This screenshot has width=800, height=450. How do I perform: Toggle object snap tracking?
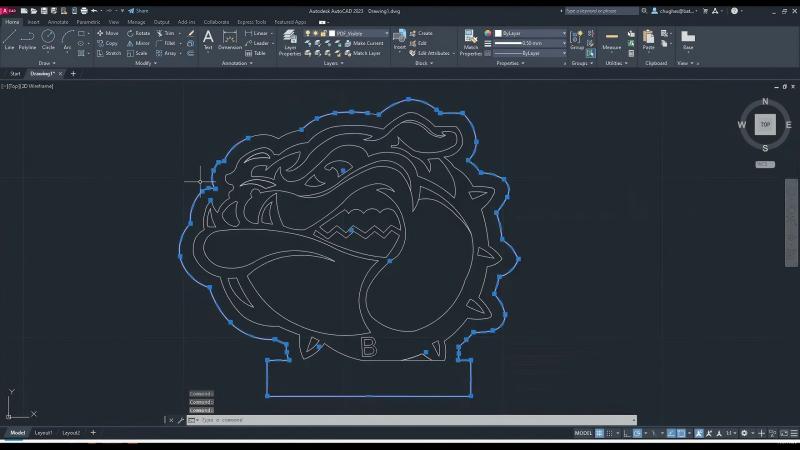pos(671,433)
